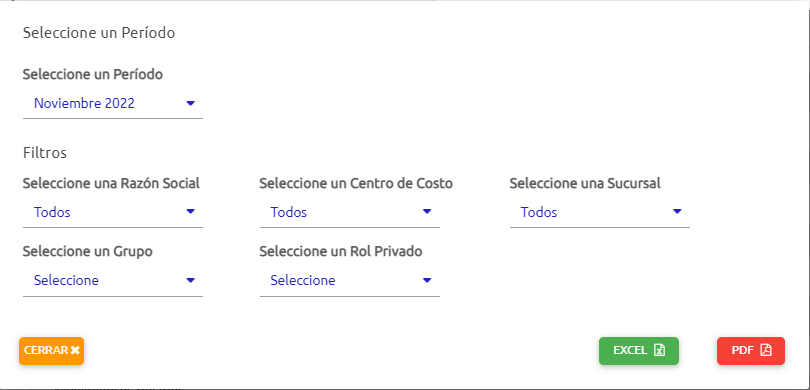Expand the Sucursal dropdown arrow
Image resolution: width=810 pixels, height=390 pixels.
click(677, 211)
